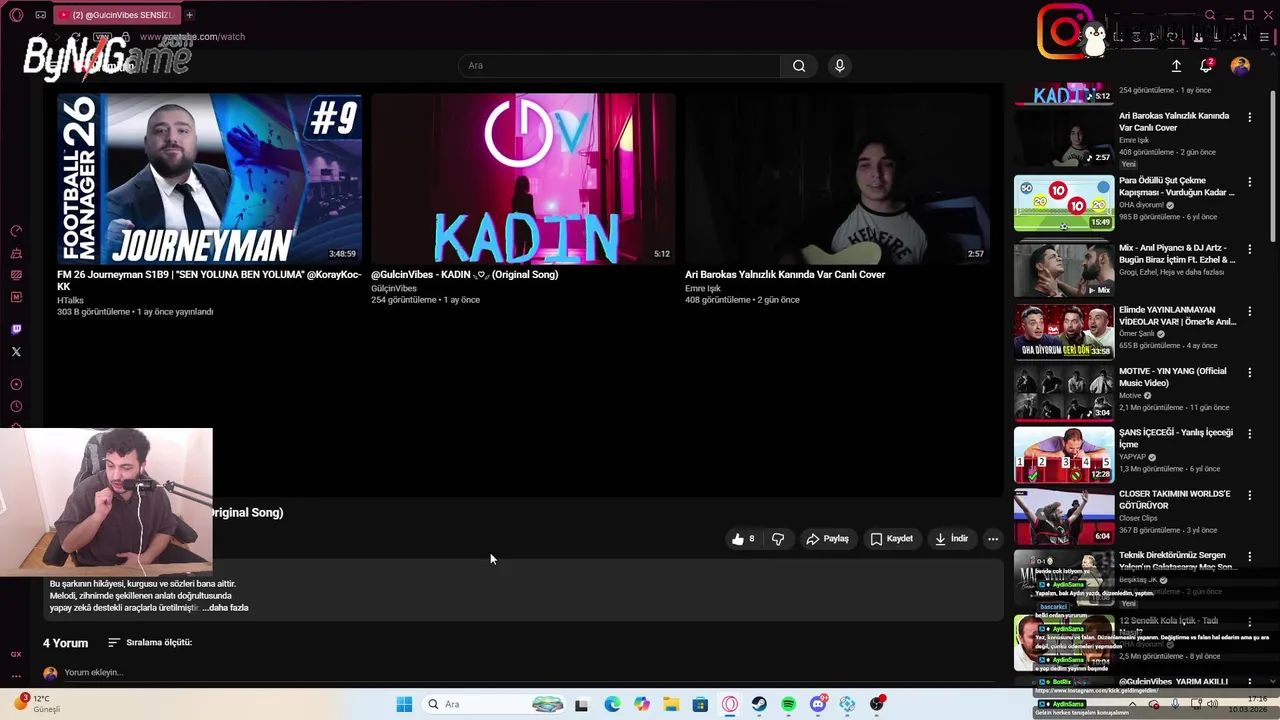Show hidden system tray icons chevron
The width and height of the screenshot is (1280, 720).
1132,704
